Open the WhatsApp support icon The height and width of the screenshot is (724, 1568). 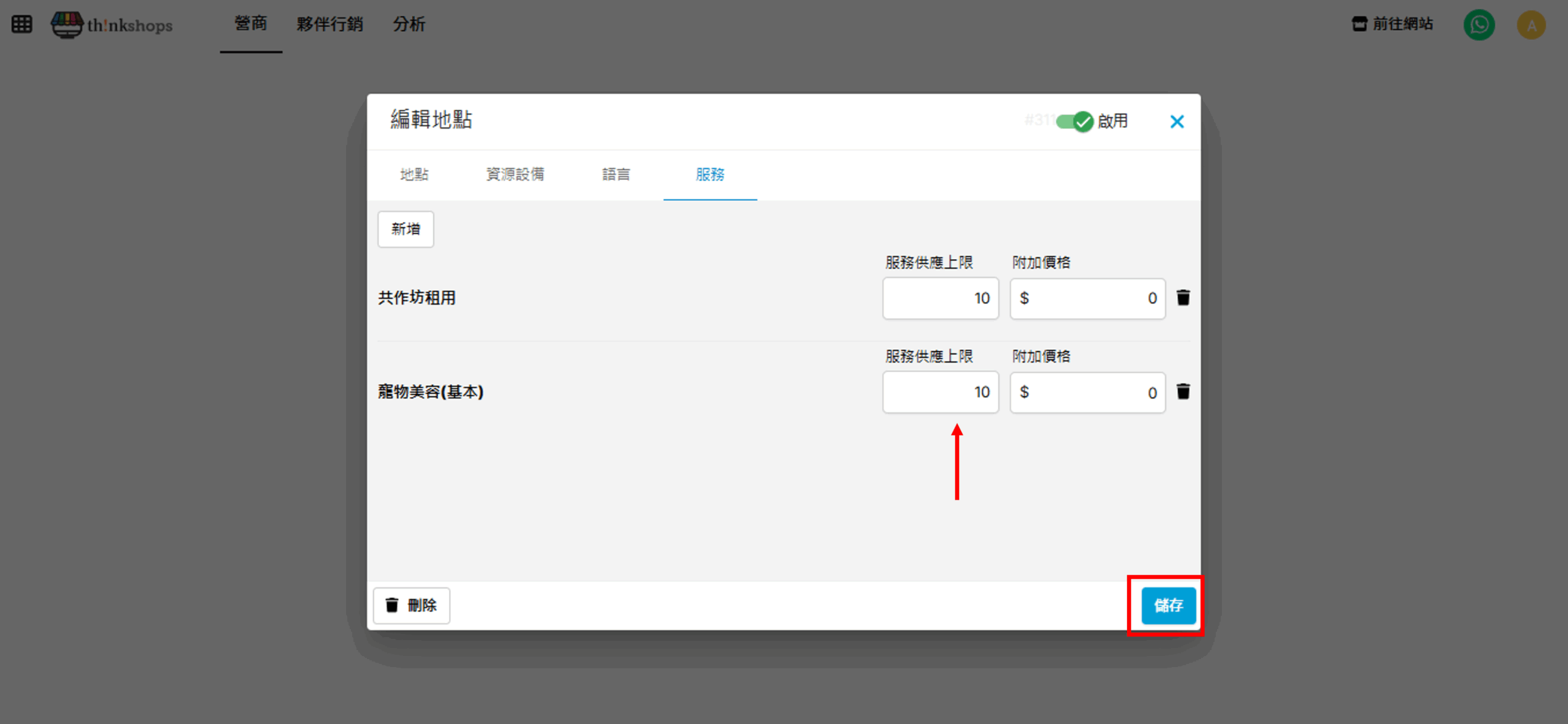tap(1479, 25)
